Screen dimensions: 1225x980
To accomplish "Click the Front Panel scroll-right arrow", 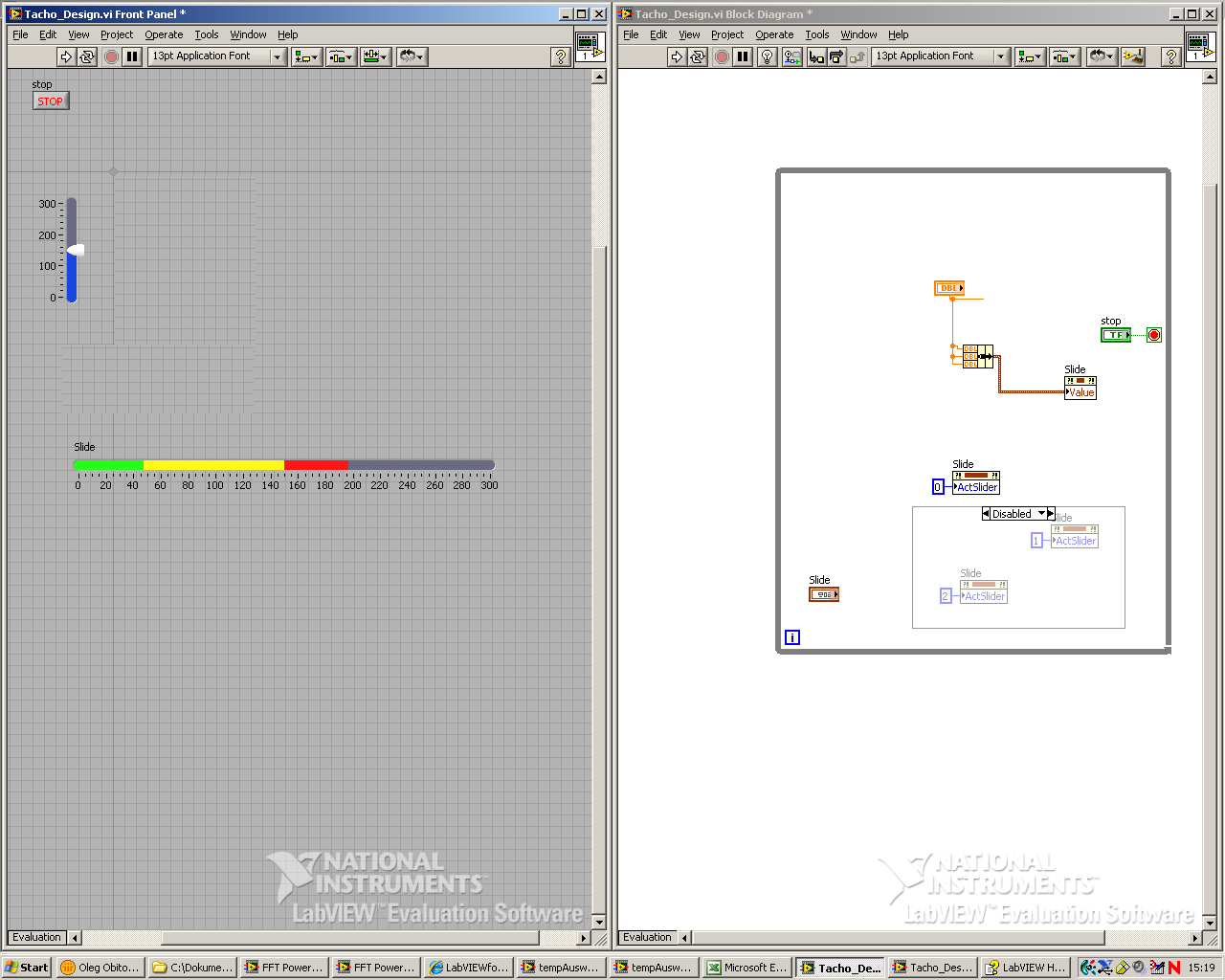I will pyautogui.click(x=584, y=938).
